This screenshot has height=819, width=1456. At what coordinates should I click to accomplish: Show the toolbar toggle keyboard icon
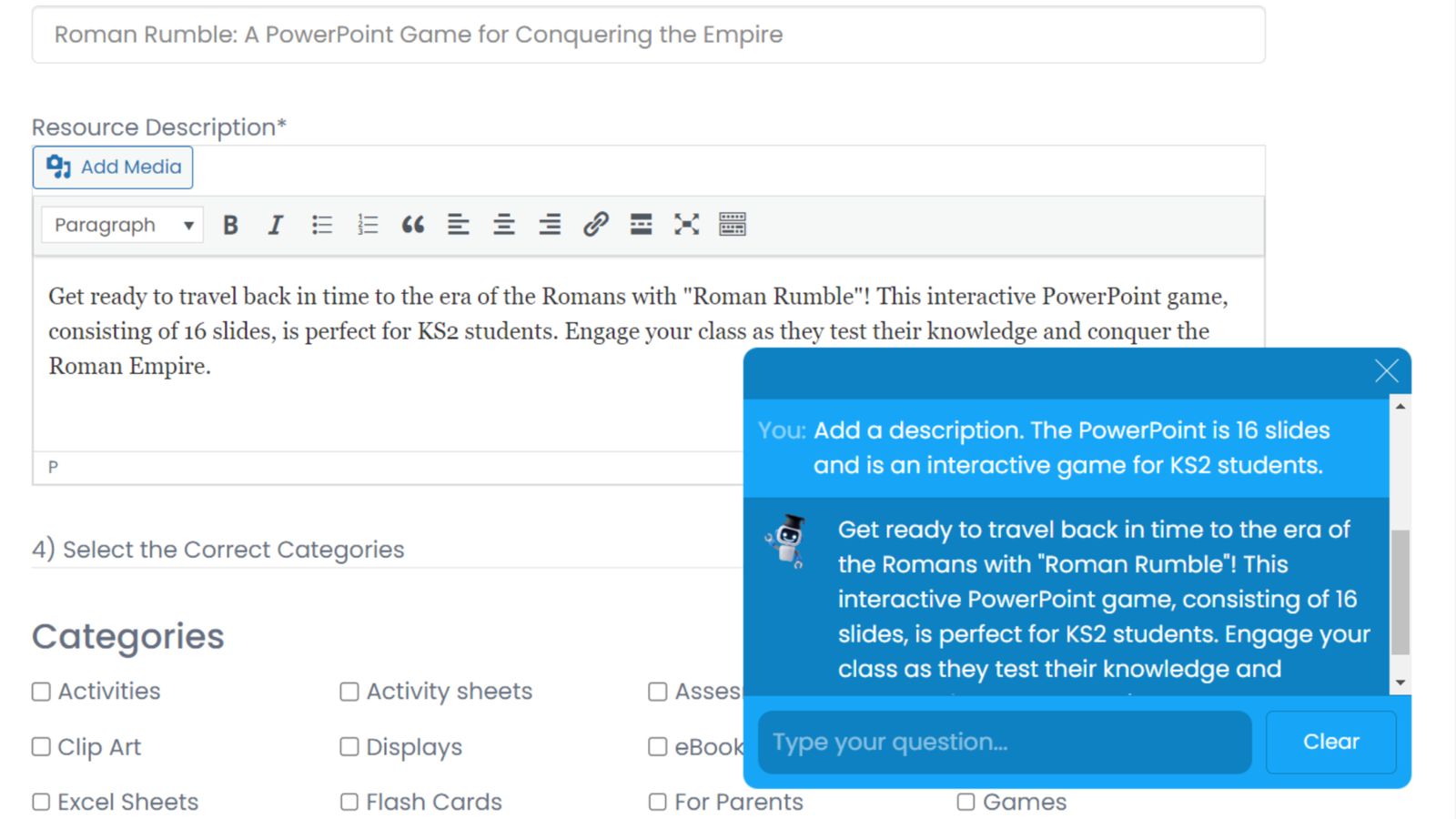[732, 225]
